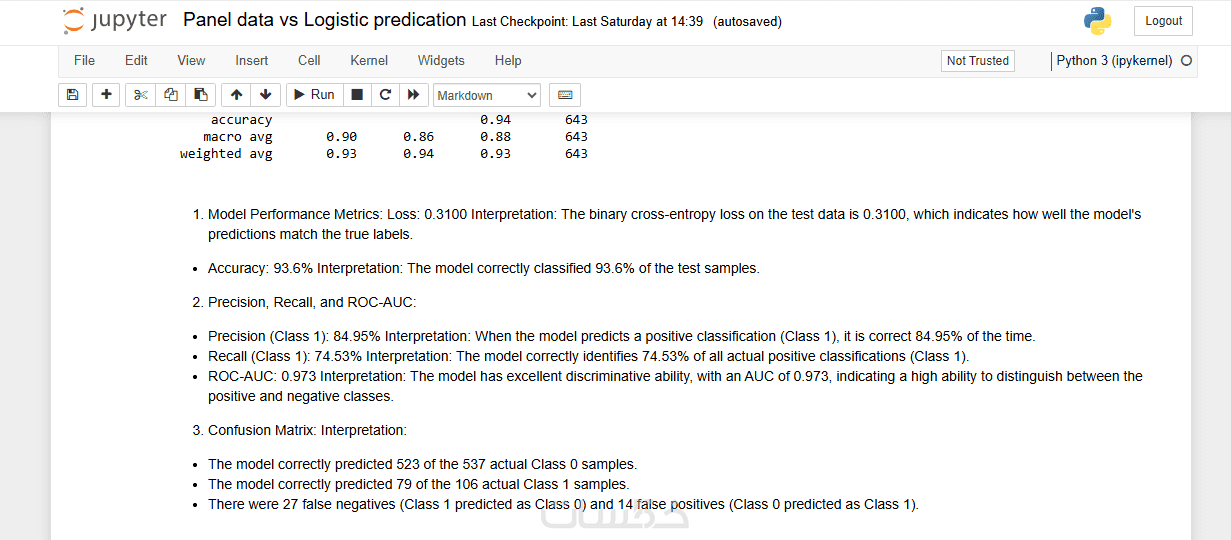This screenshot has width=1231, height=540.
Task: Click the save and checkpoint icon
Action: 72,95
